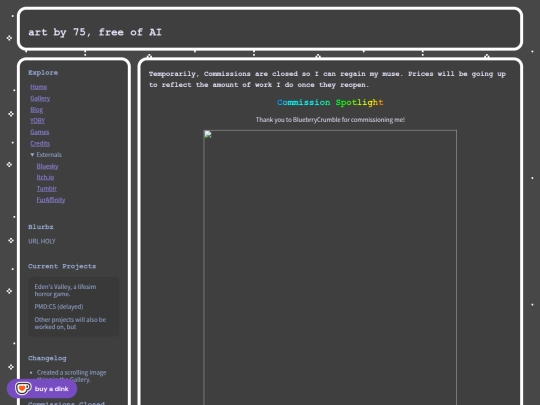Click the buy a dink label
The height and width of the screenshot is (405, 540).
[52, 389]
